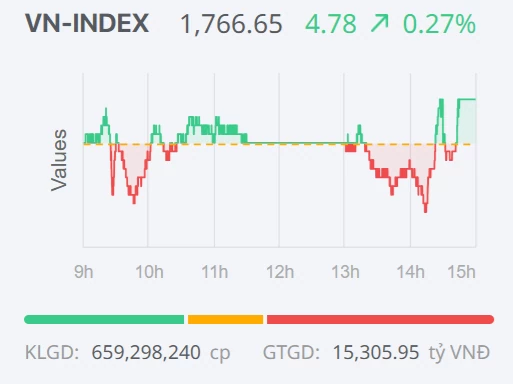
Task: Select the trading value 15,305.95
Action: pyautogui.click(x=376, y=353)
